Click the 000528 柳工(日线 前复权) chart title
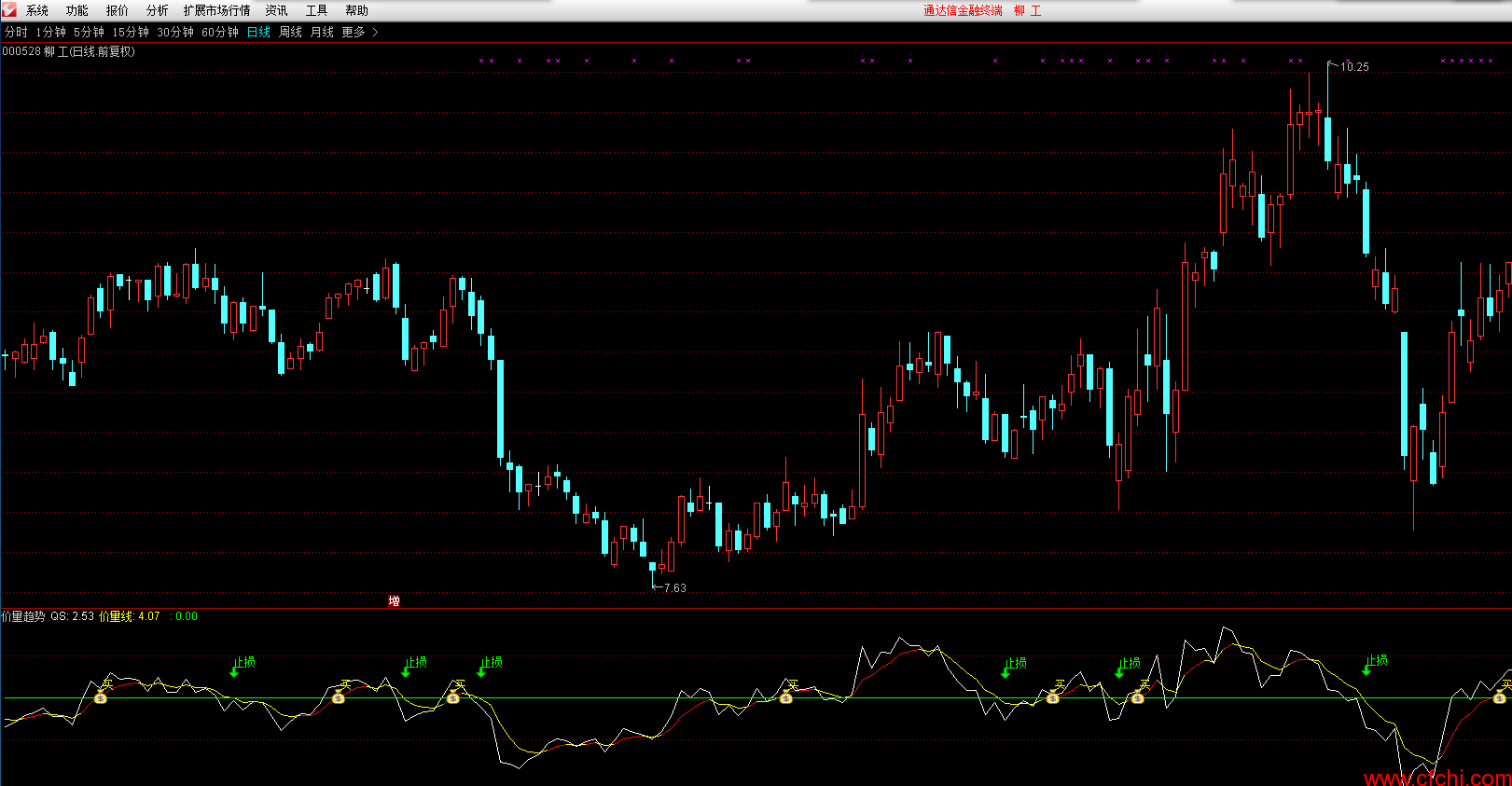The image size is (1512, 786). (69, 51)
